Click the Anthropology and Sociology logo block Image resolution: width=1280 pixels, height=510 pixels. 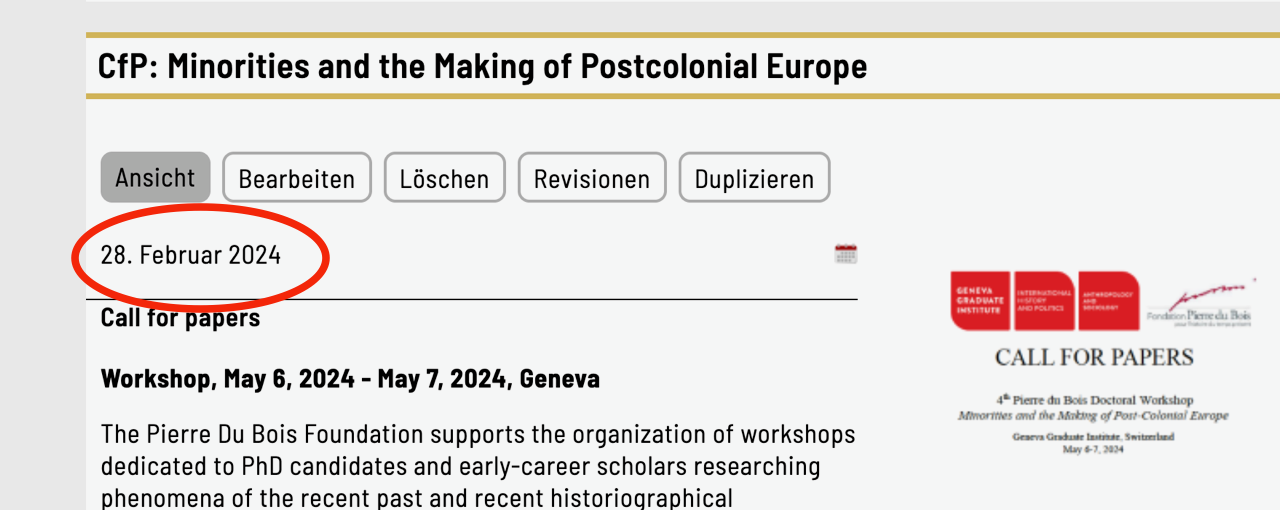[1108, 300]
